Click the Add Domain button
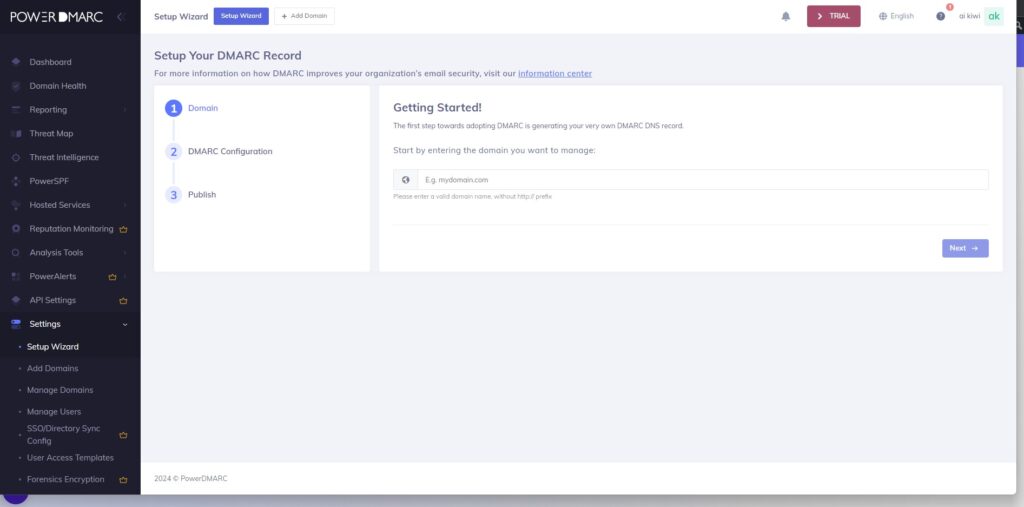 point(304,16)
